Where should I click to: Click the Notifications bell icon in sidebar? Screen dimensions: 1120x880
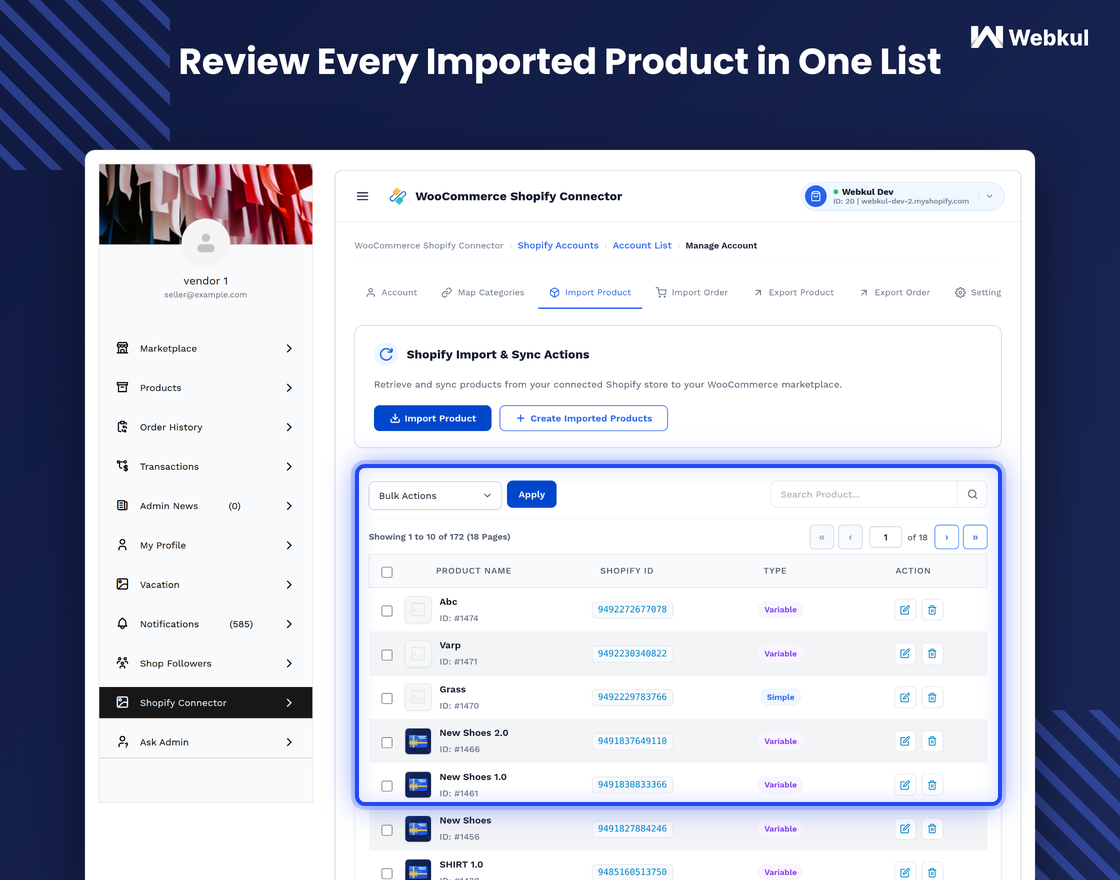pyautogui.click(x=122, y=624)
